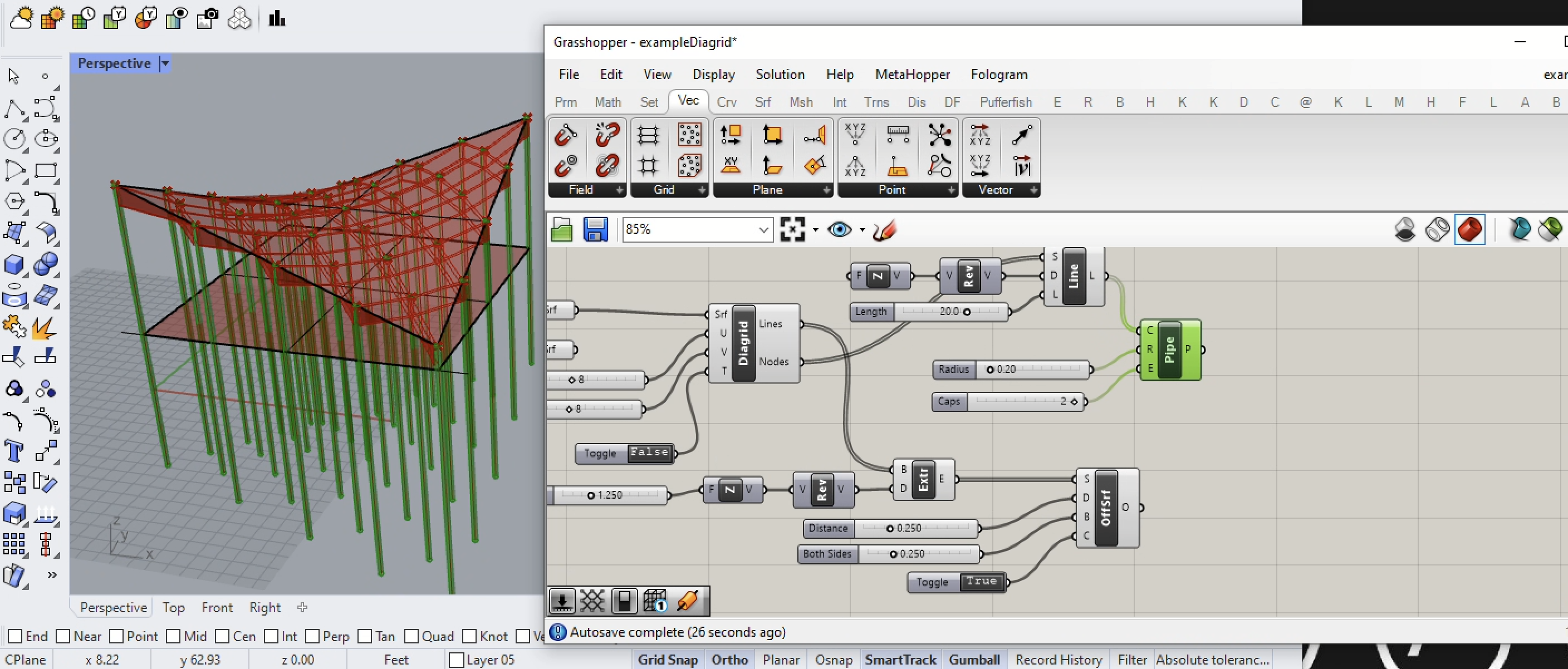Click the Populate 2D icon in Grid panel

[x=689, y=134]
